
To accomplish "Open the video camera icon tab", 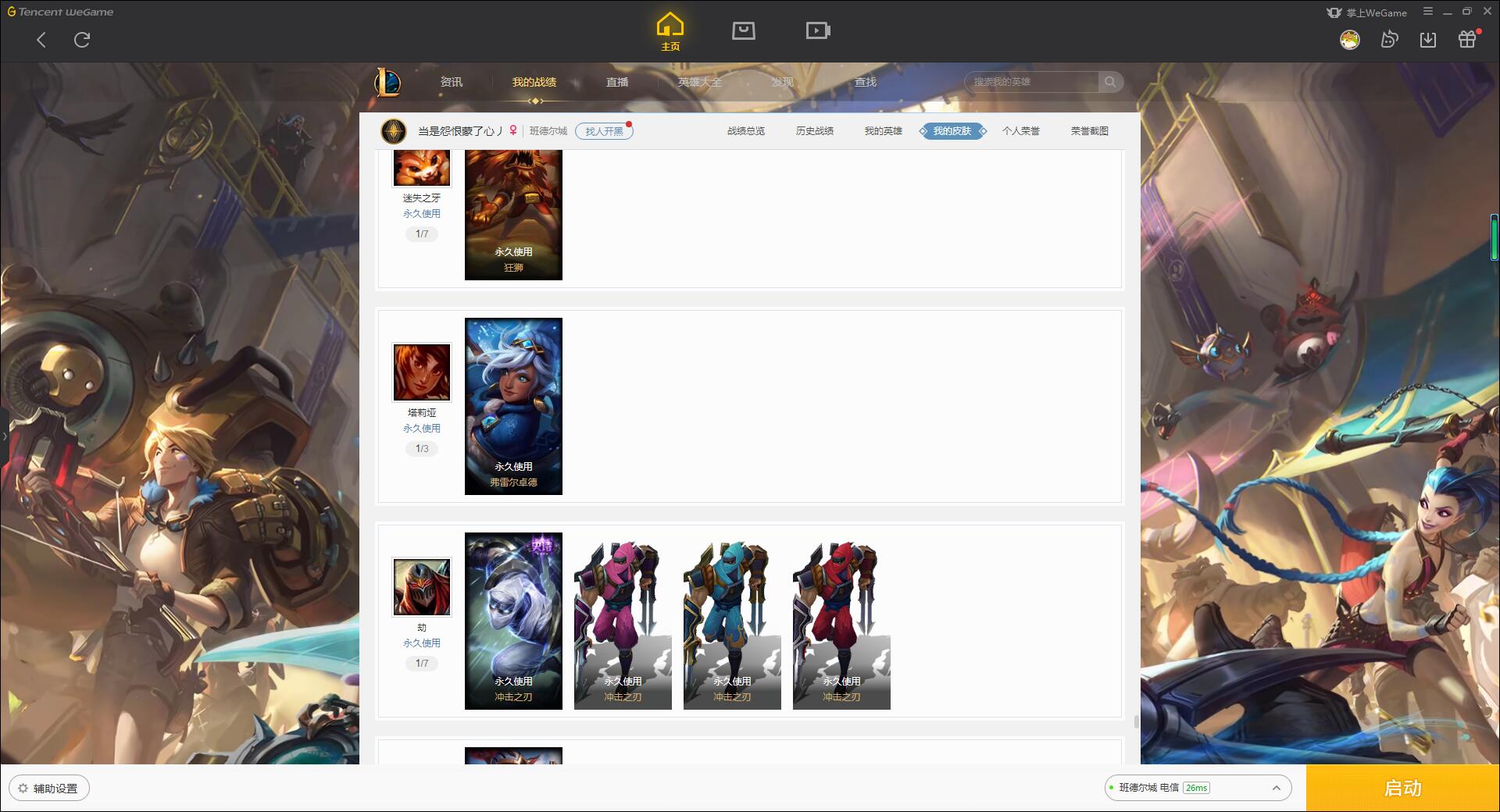I will point(818,30).
